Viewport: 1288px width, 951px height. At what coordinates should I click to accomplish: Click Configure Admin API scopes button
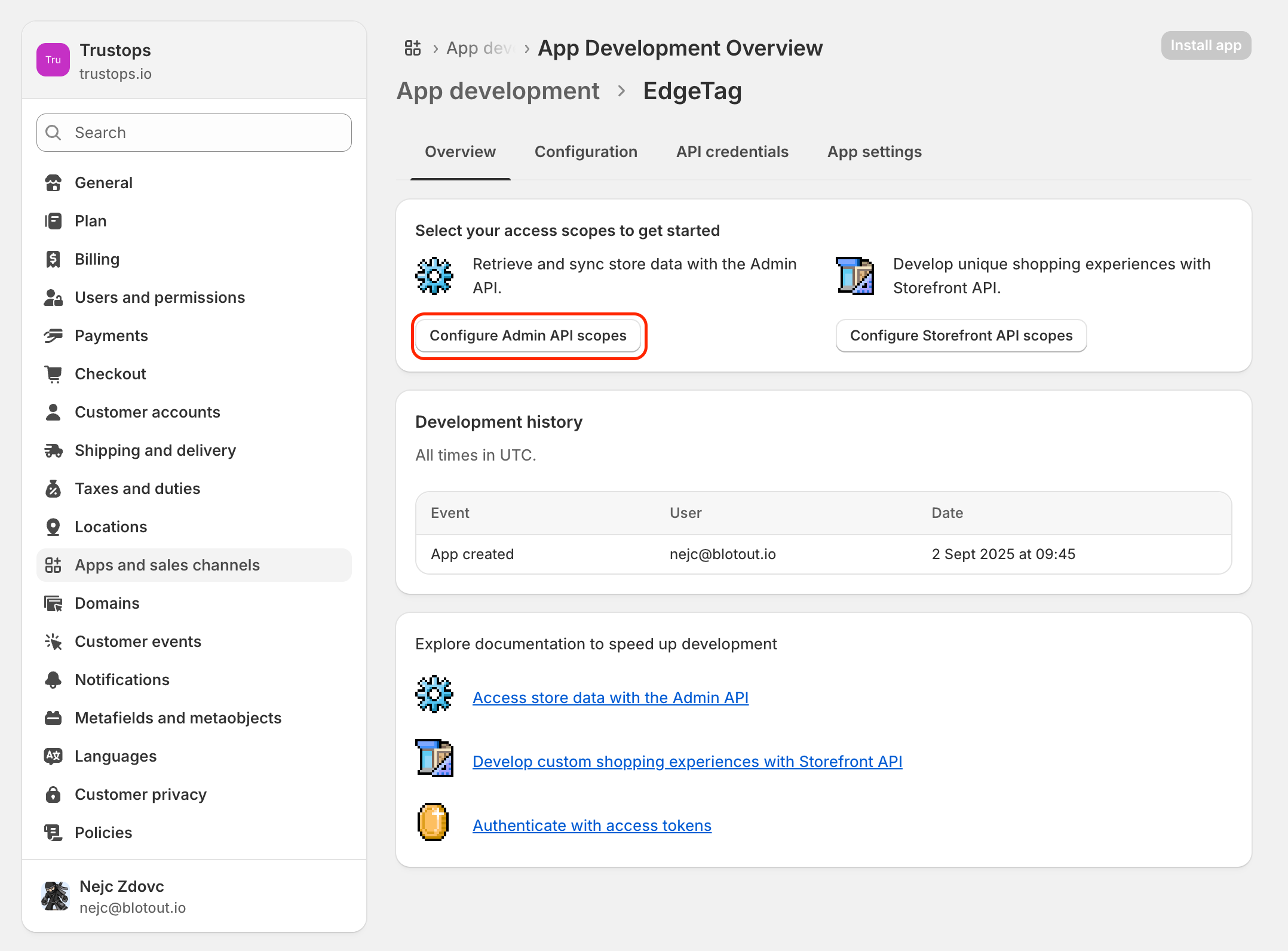528,336
